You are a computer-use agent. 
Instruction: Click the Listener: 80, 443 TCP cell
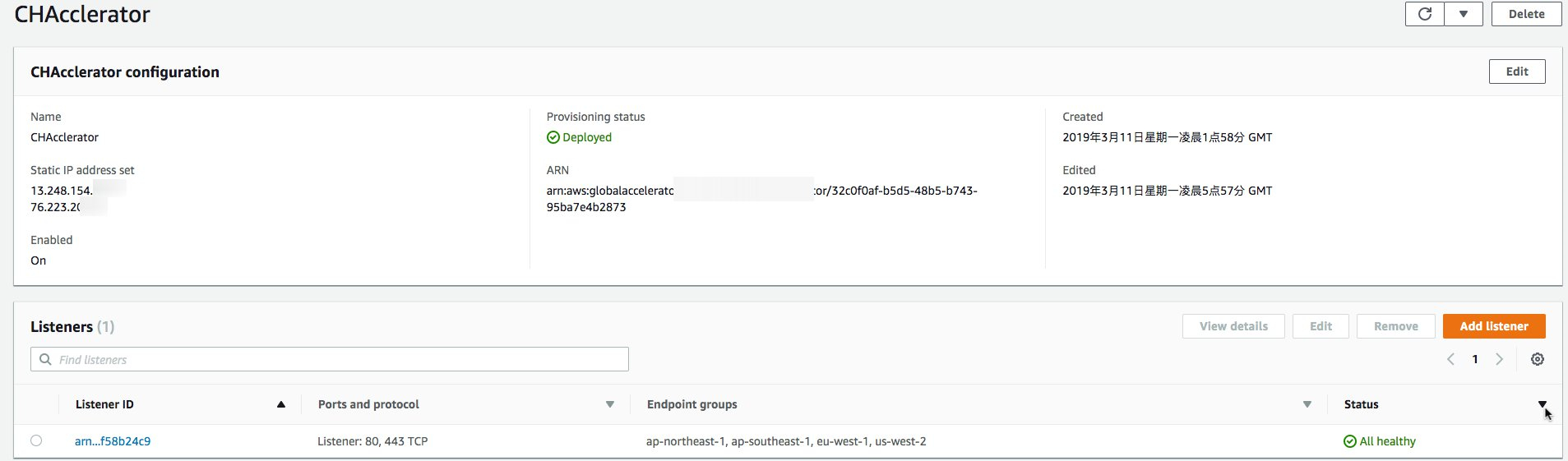tap(372, 441)
